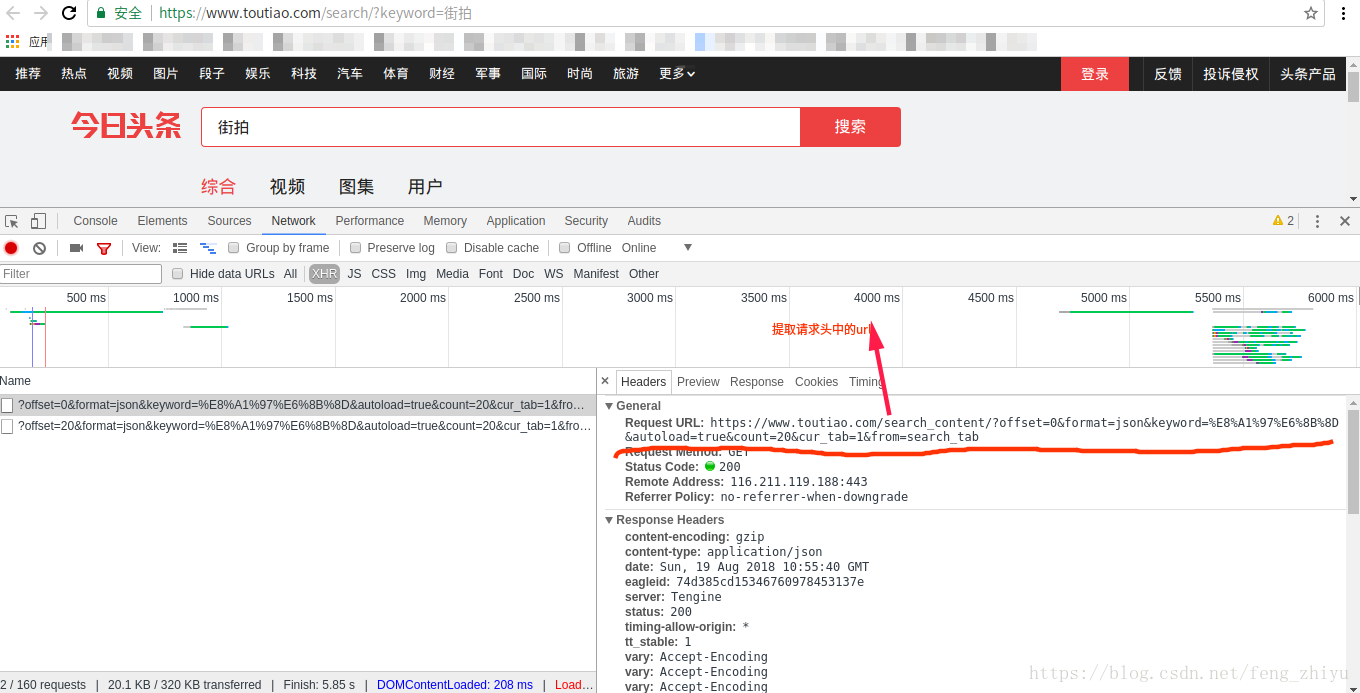This screenshot has height=693, width=1360.
Task: Click the Name column header
Action: 298,381
